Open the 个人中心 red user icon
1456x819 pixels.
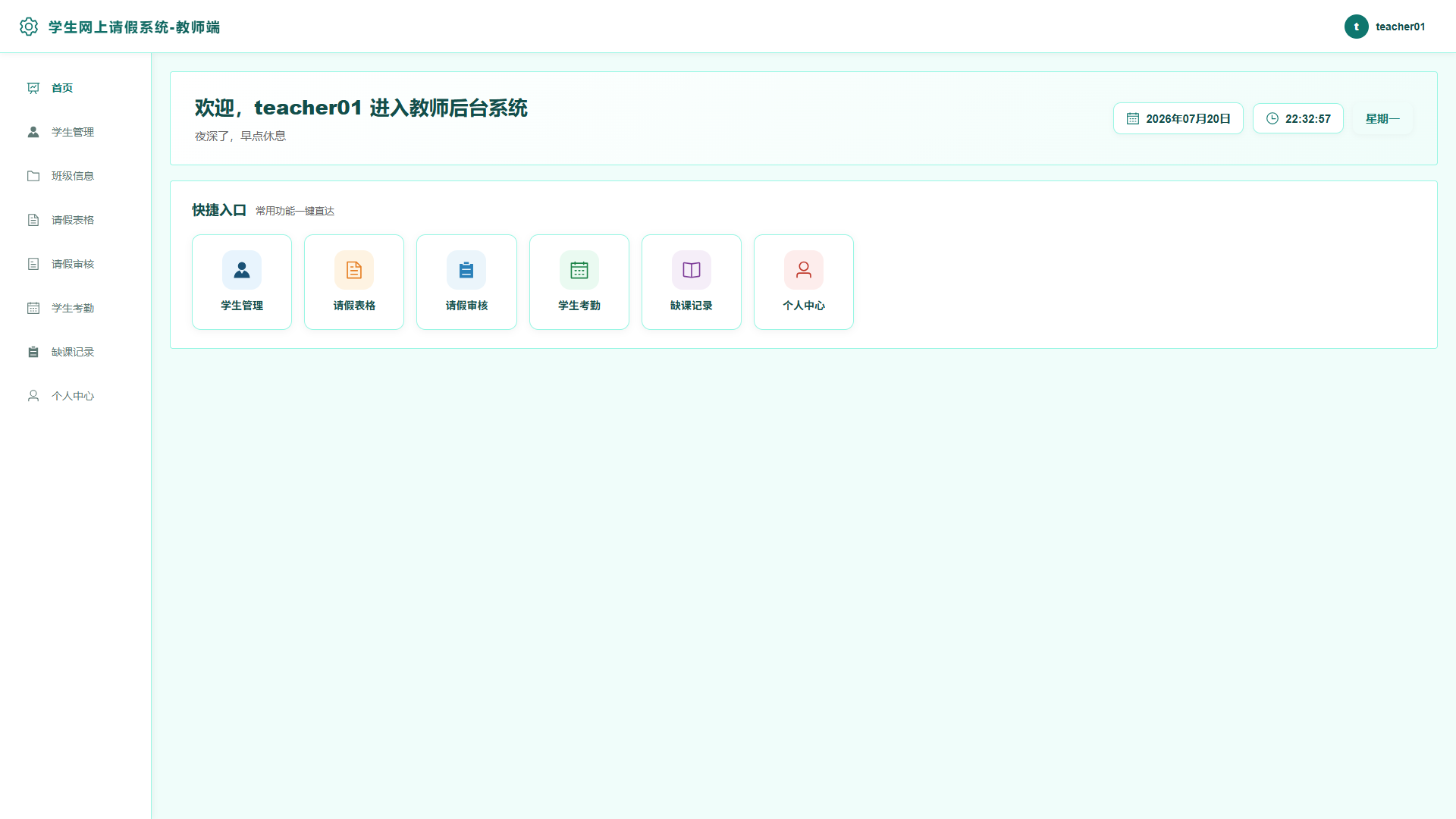tap(804, 270)
